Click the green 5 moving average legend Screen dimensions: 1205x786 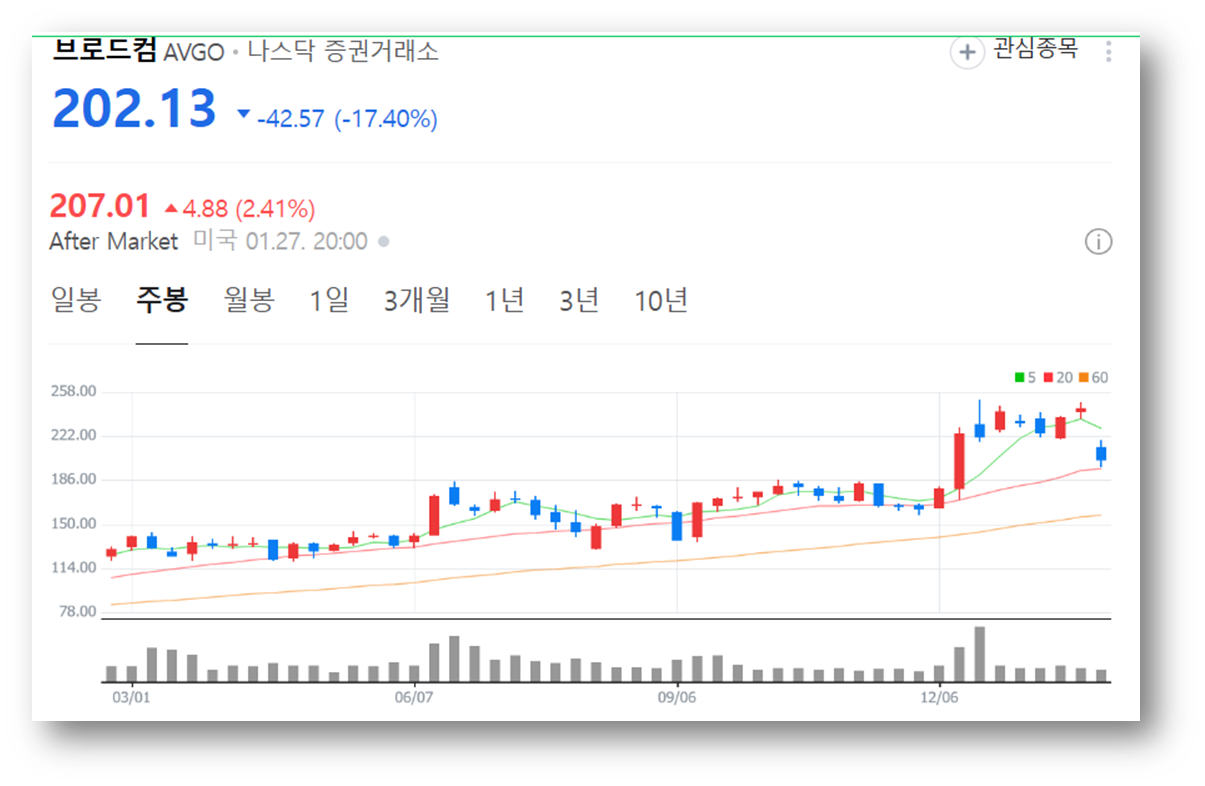coord(1025,378)
